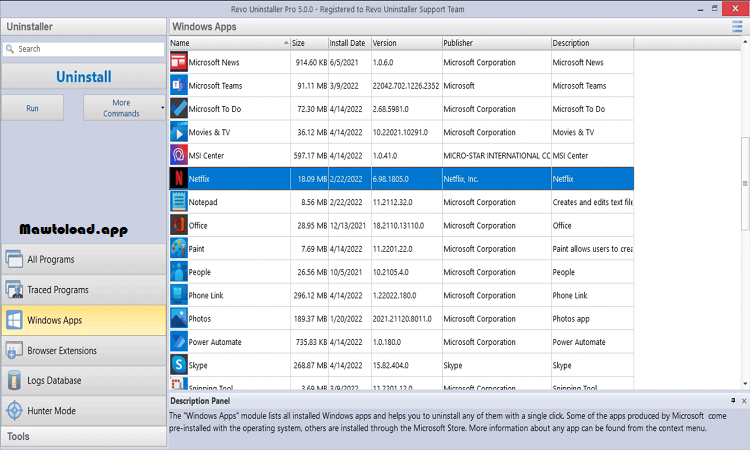Image resolution: width=750 pixels, height=450 pixels.
Task: Click the MSI Center name text
Action: point(206,155)
